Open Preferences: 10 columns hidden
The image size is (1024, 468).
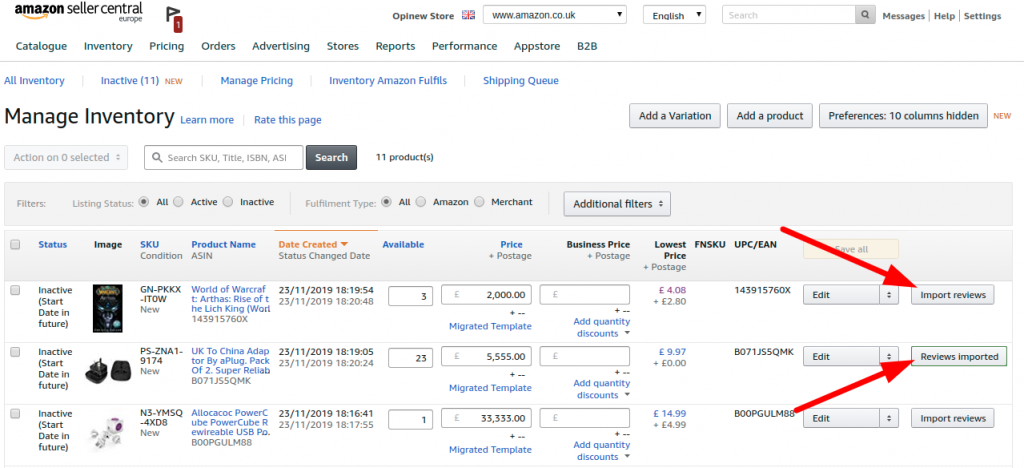[903, 116]
